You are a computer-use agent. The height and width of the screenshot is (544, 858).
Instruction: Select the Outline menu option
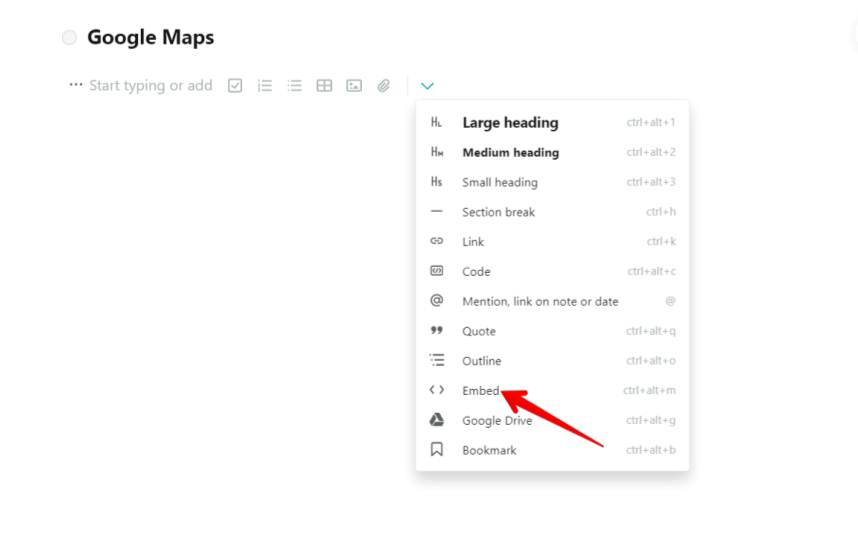[x=553, y=361]
